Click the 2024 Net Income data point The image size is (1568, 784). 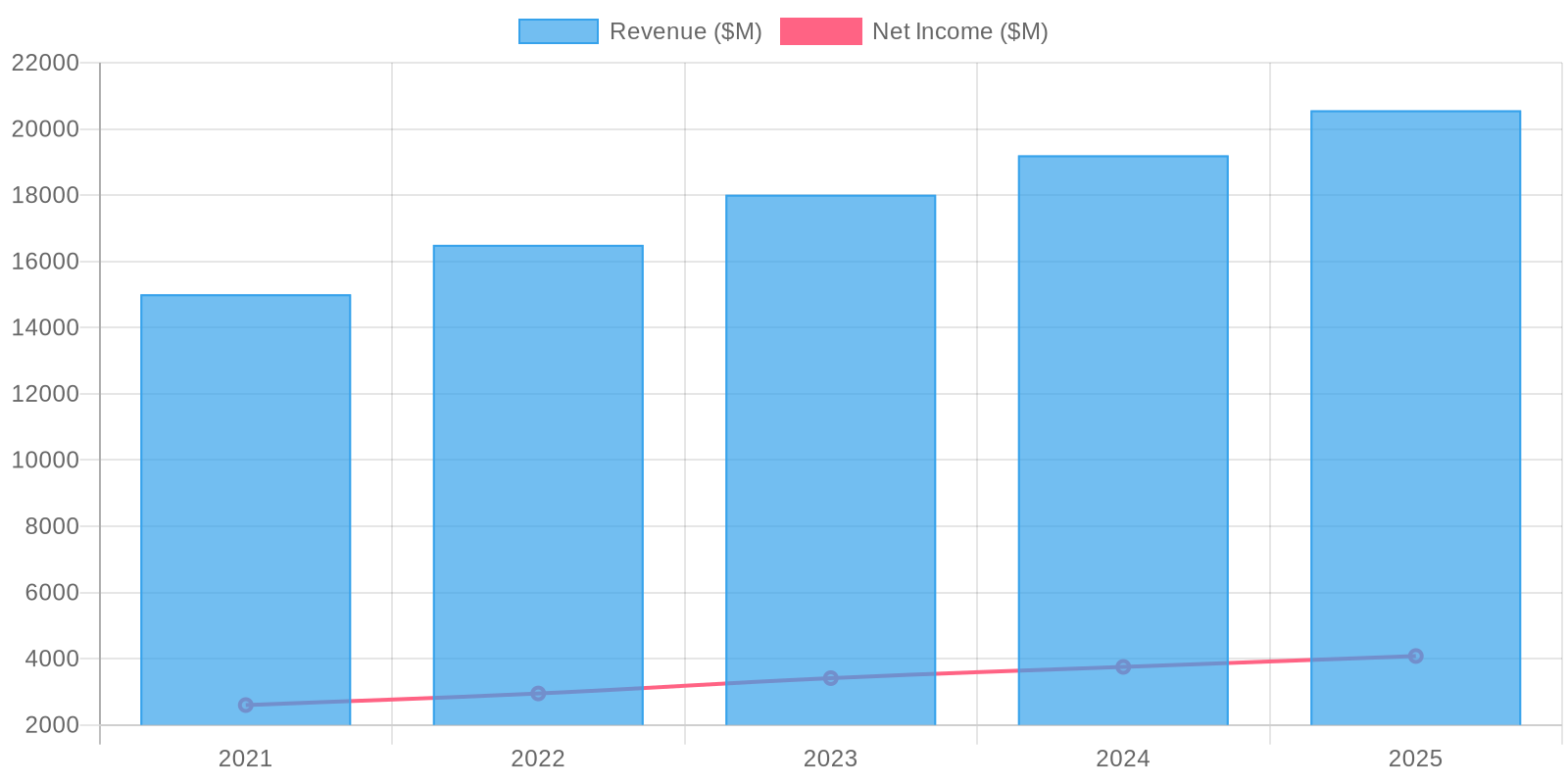click(x=1123, y=666)
